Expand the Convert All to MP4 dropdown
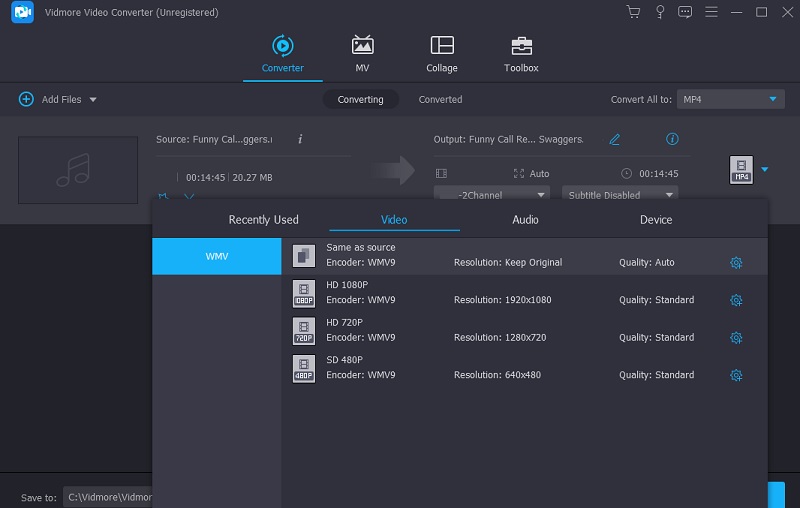The image size is (800, 508). 730,100
